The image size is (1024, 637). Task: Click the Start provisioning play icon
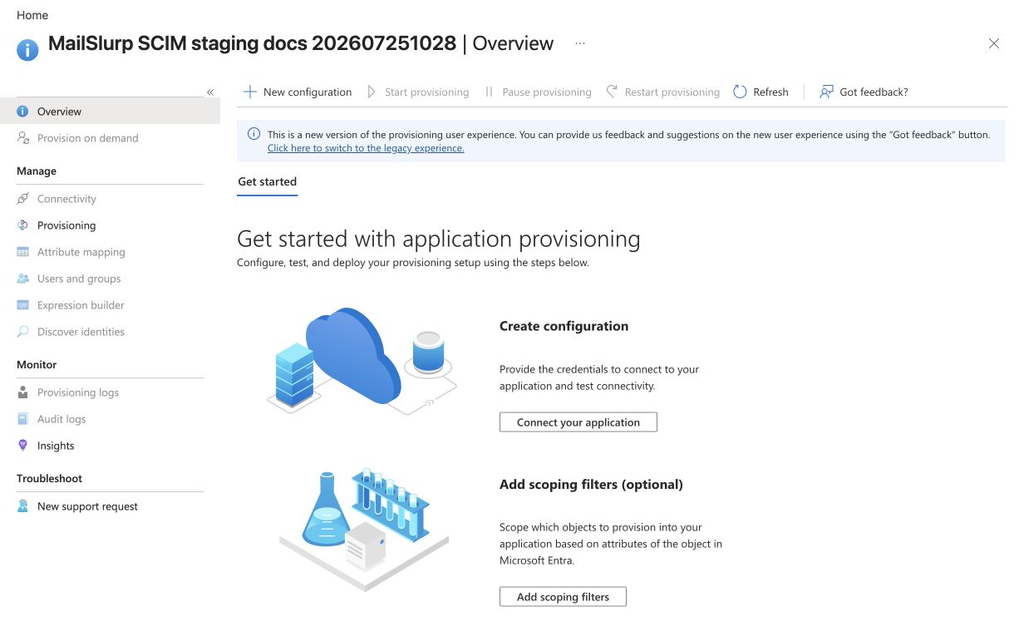point(371,92)
